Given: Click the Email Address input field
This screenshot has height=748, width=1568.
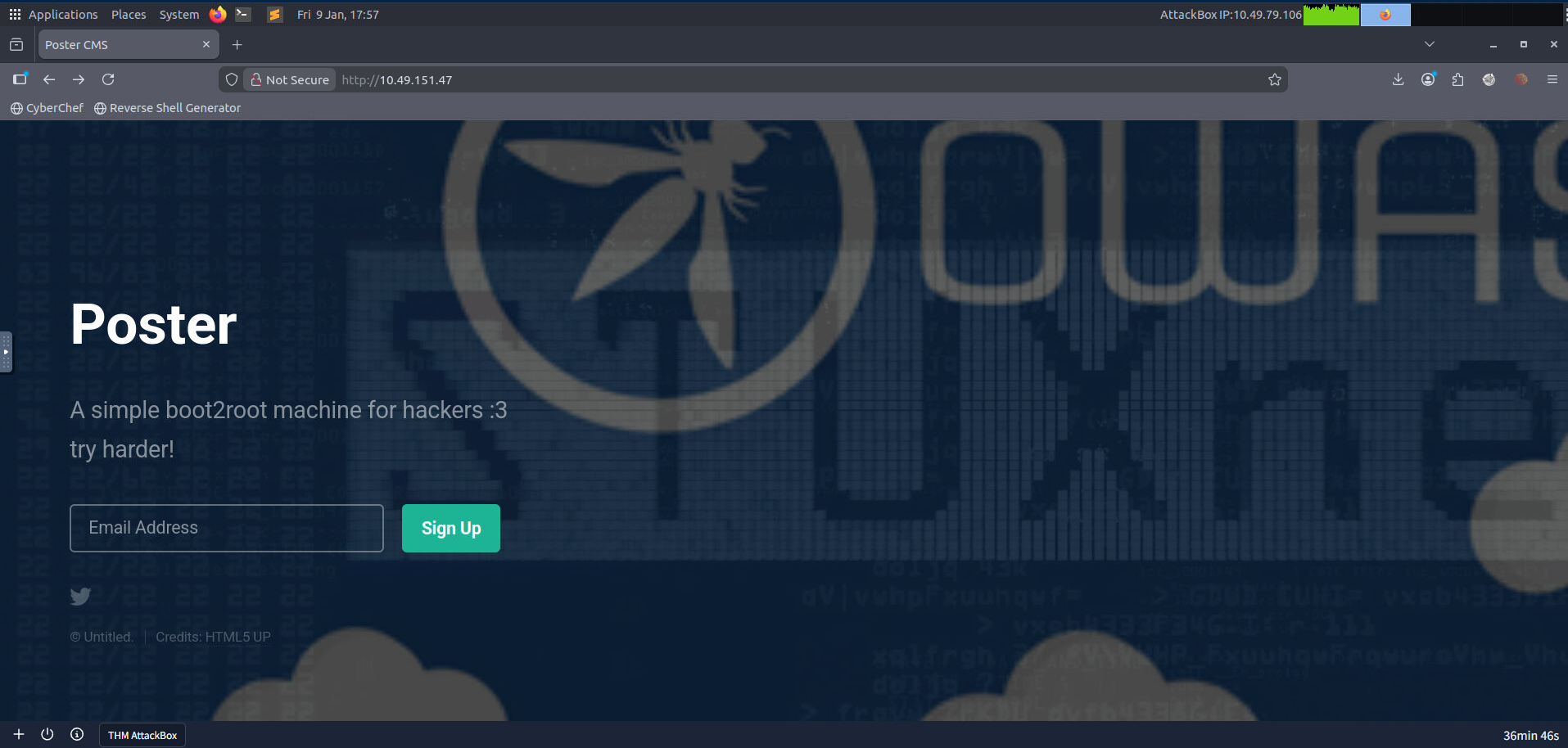Looking at the screenshot, I should click(x=227, y=528).
